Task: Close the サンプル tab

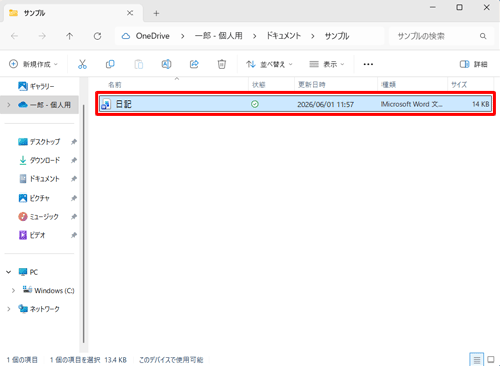Action: [130, 13]
